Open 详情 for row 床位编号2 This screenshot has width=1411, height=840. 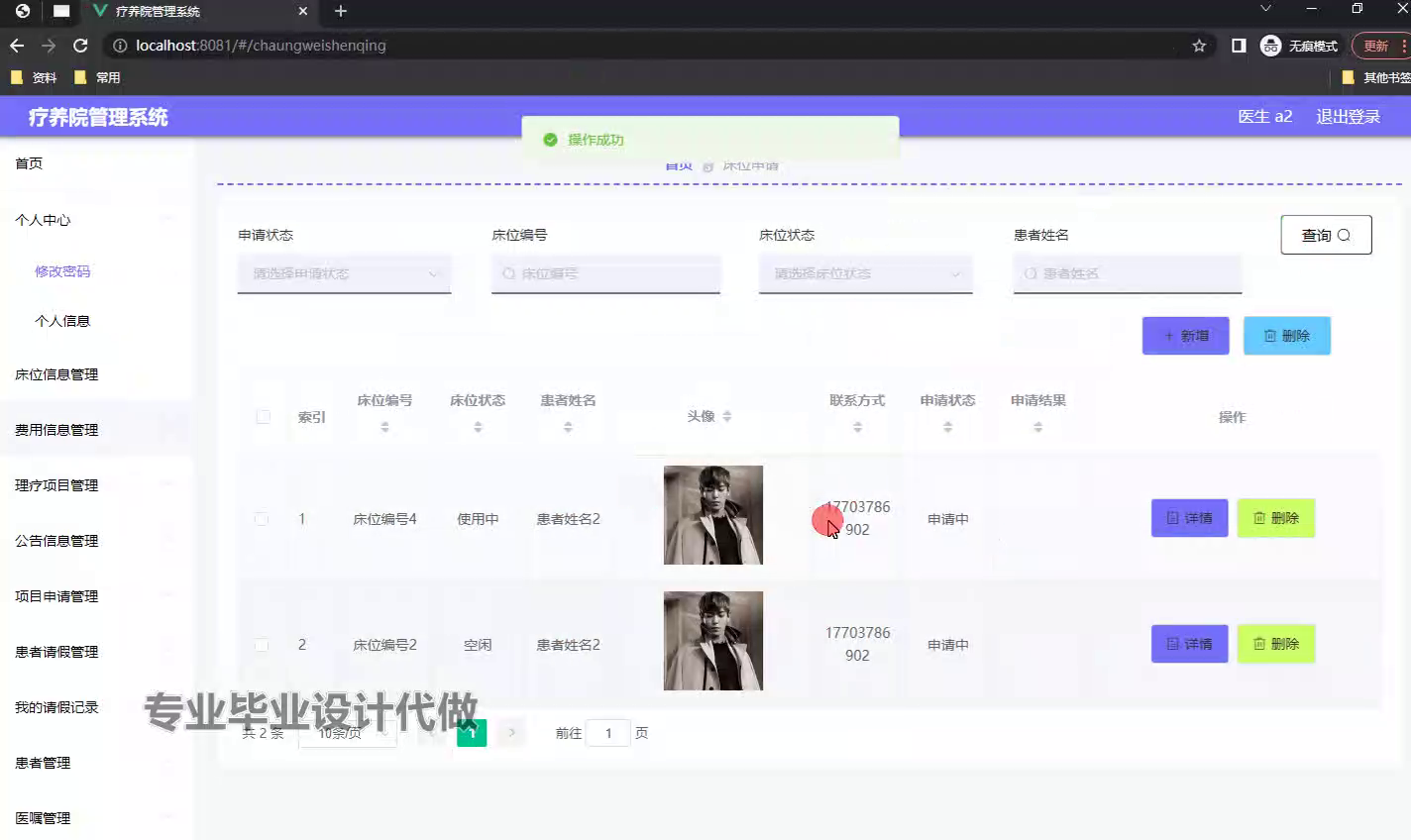tap(1189, 644)
